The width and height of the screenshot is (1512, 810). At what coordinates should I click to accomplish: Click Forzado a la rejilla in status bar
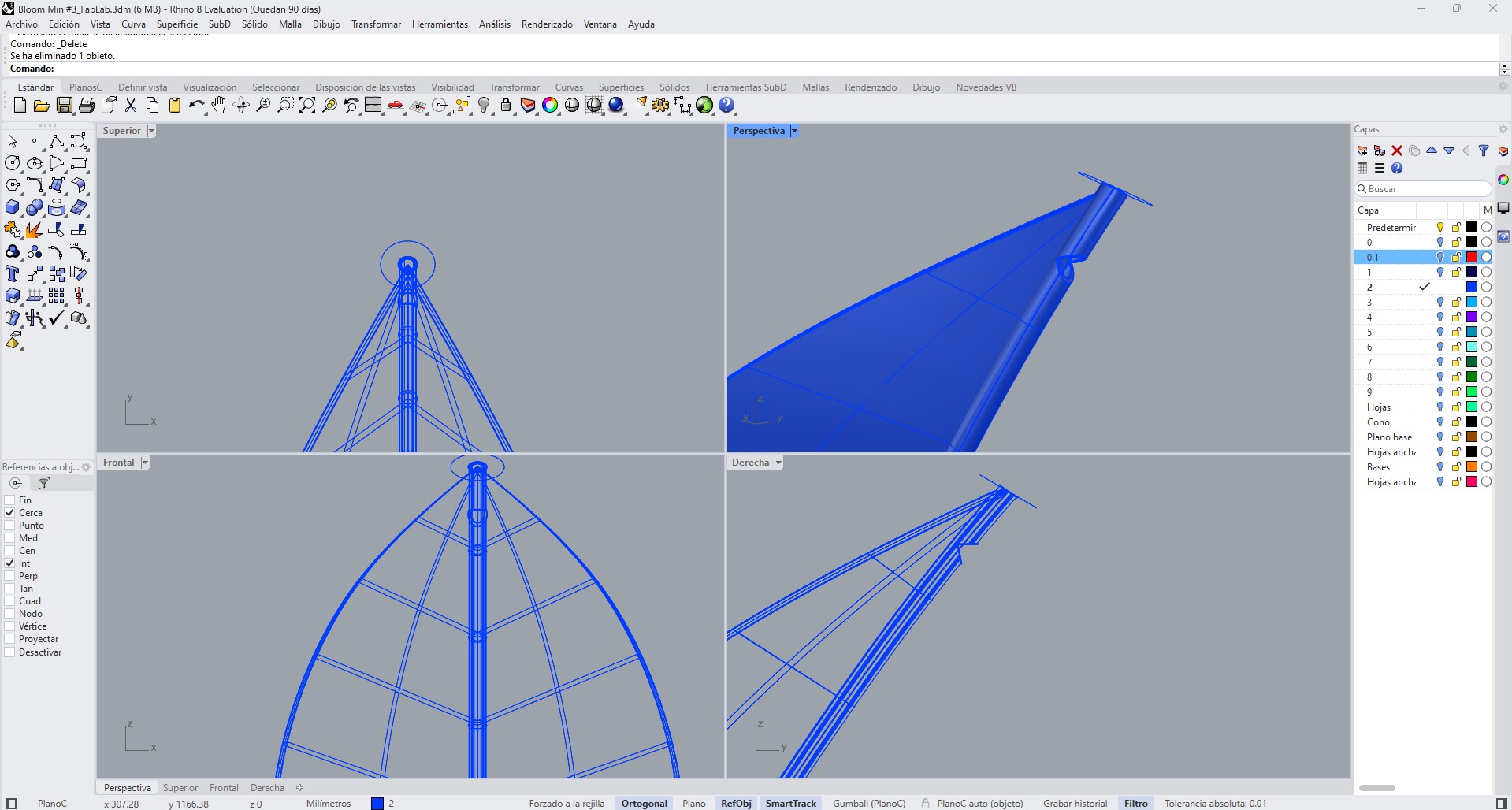click(567, 804)
